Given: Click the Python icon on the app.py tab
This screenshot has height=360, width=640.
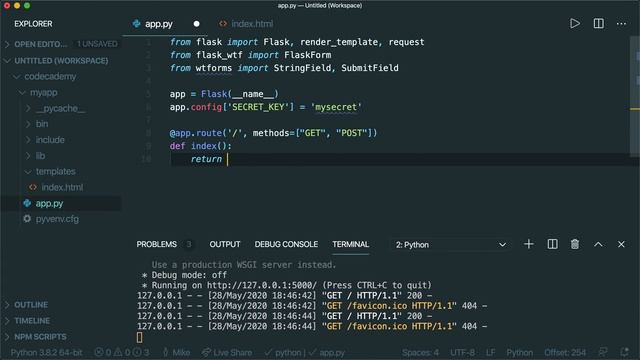Looking at the screenshot, I should point(136,24).
